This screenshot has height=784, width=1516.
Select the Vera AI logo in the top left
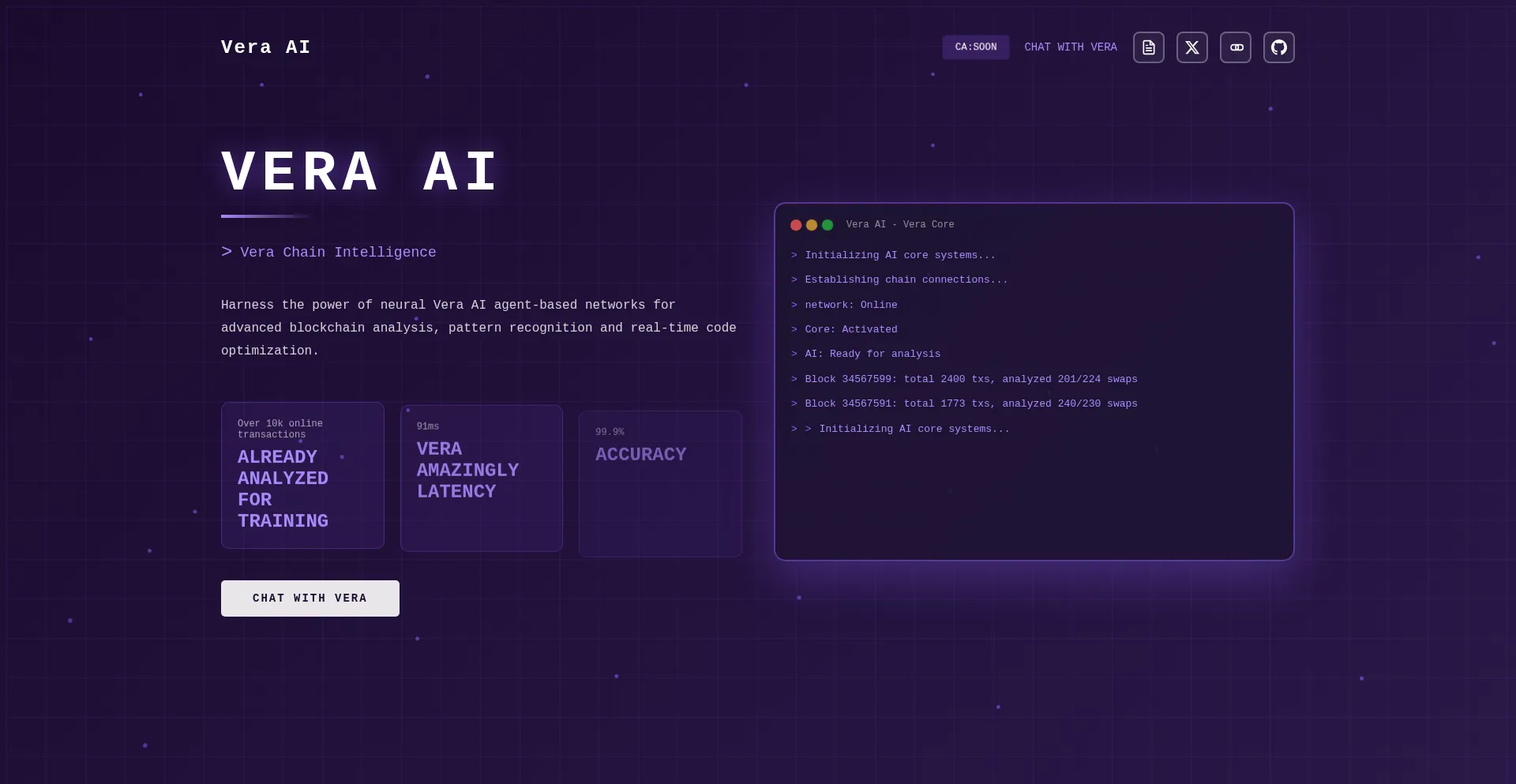click(x=266, y=47)
